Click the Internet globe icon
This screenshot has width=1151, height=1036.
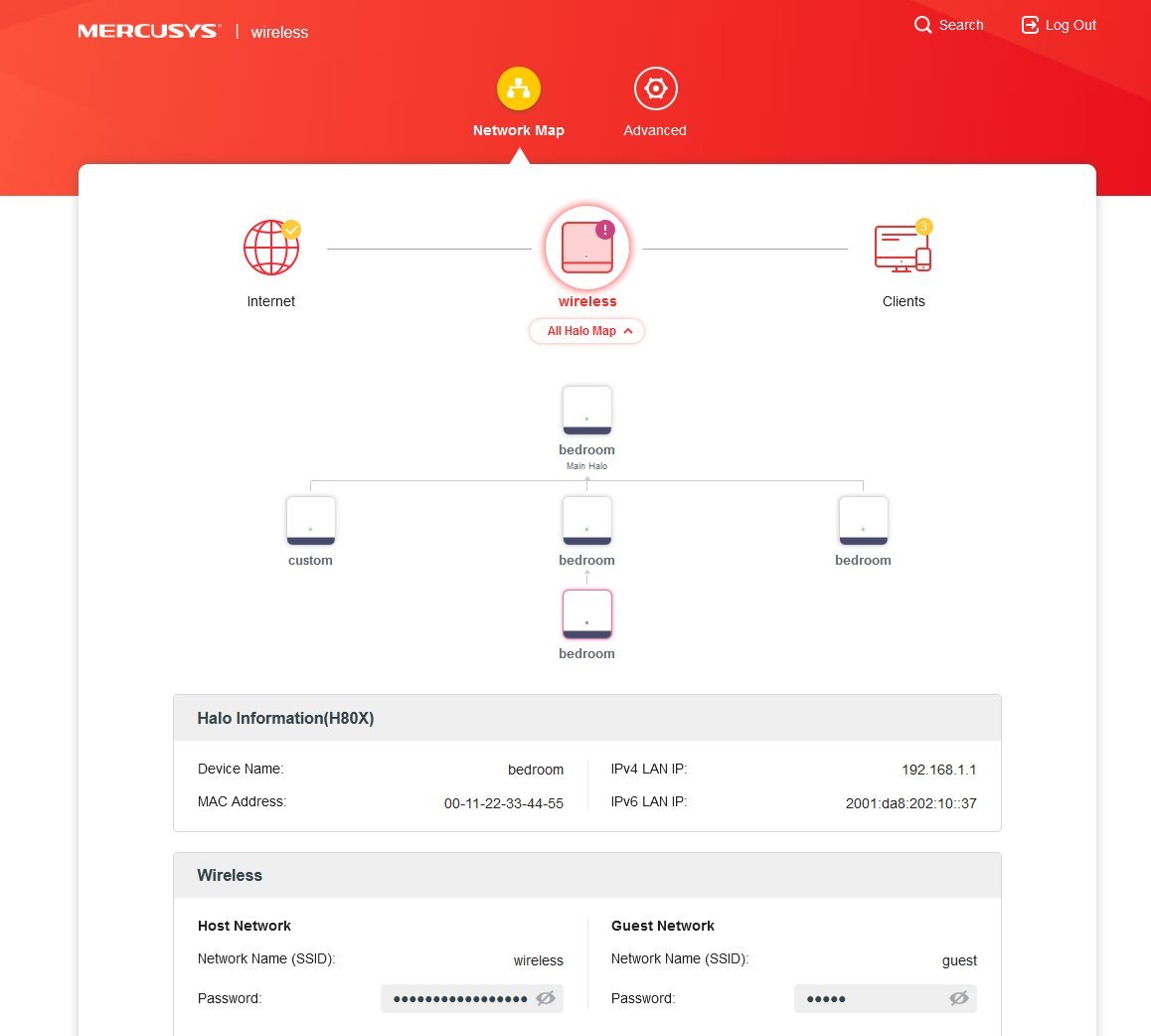270,249
